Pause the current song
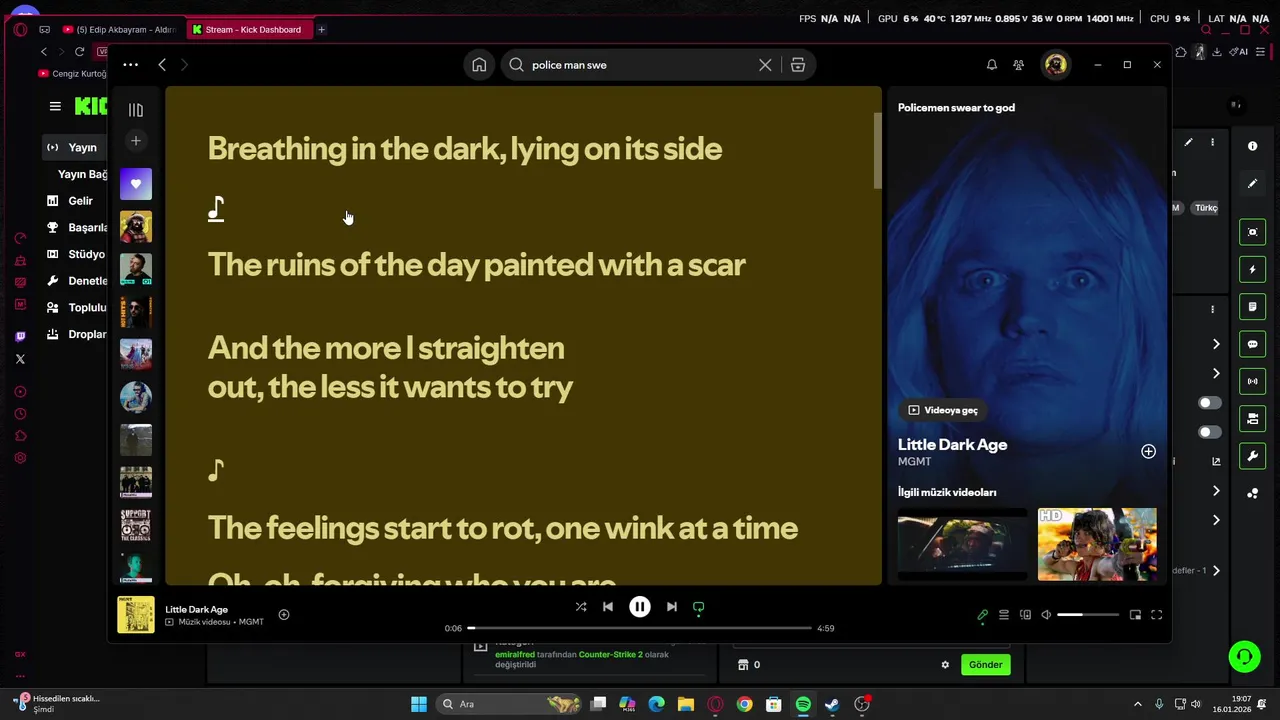Image resolution: width=1280 pixels, height=720 pixels. click(640, 607)
